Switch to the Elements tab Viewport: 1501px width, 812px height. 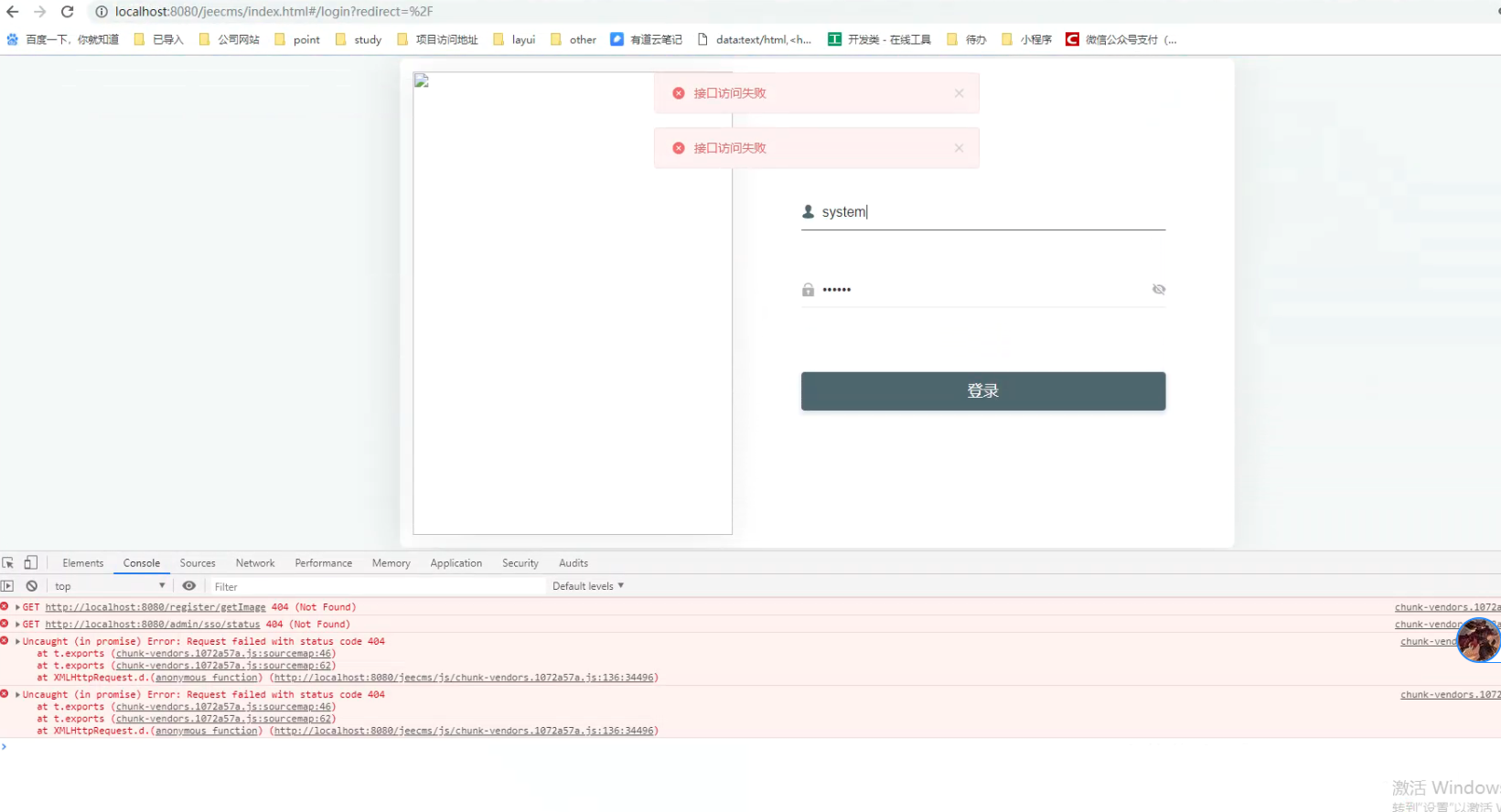pos(83,563)
